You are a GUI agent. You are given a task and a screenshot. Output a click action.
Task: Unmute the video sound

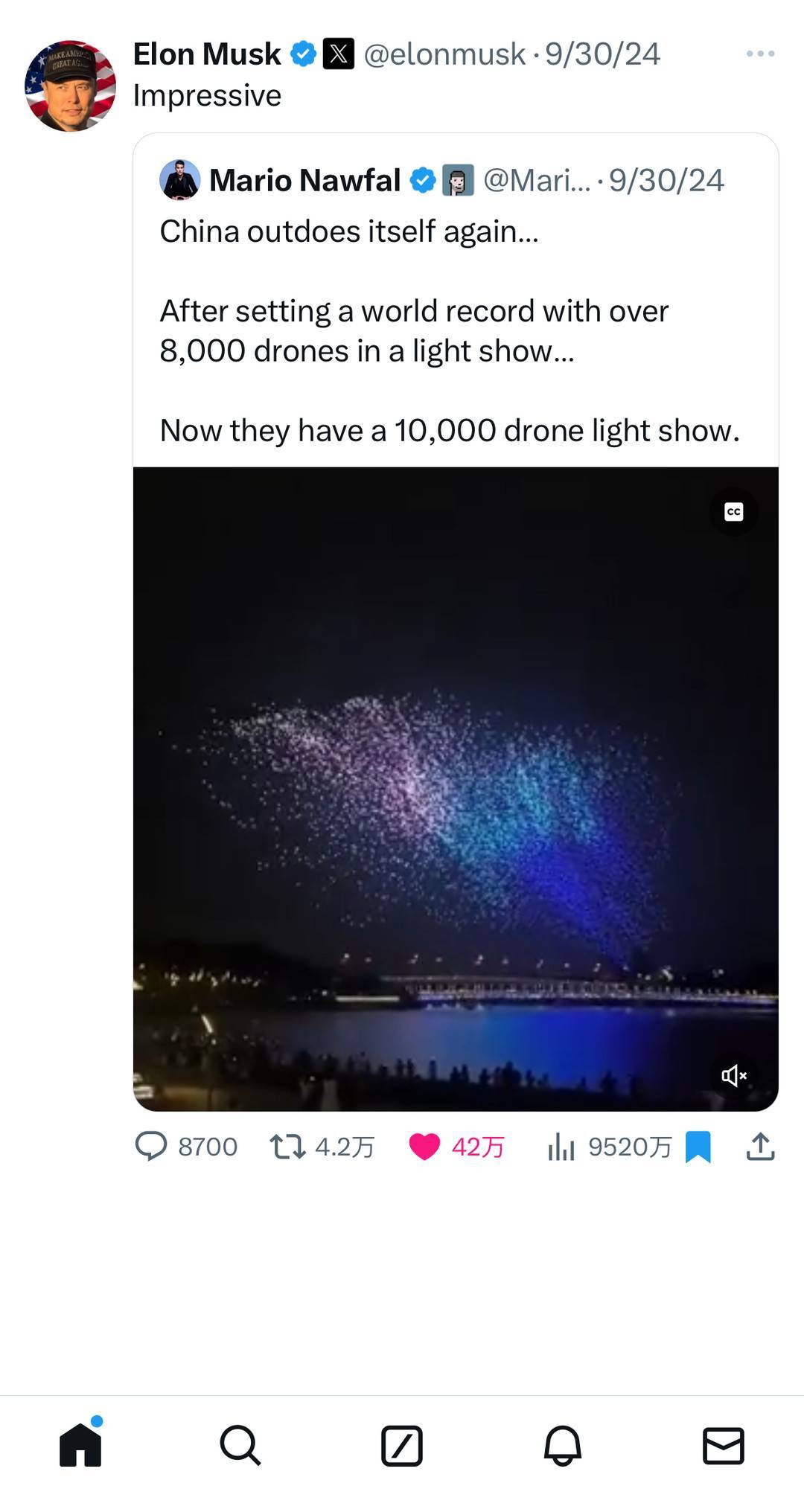(733, 1075)
